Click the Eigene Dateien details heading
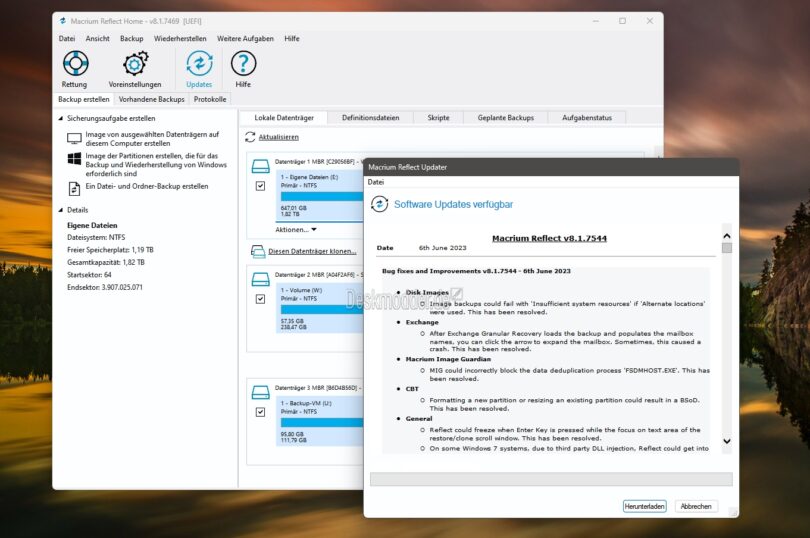The height and width of the screenshot is (538, 810). tap(92, 225)
